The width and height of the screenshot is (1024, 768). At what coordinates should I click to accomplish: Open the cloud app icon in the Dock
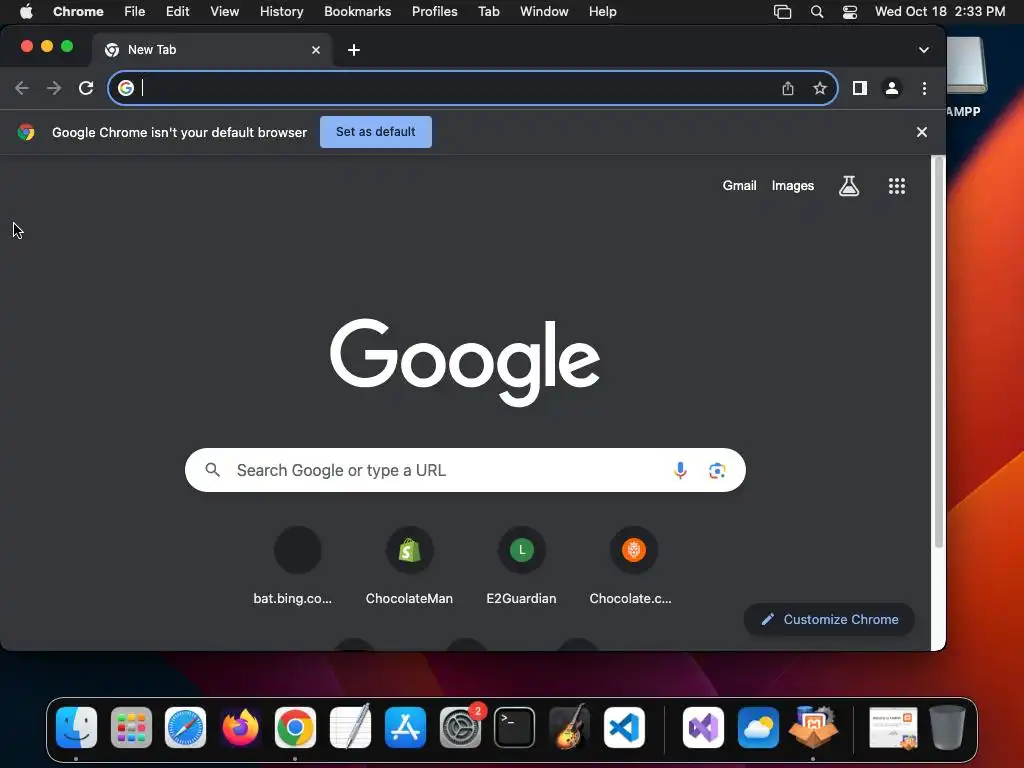tap(758, 727)
